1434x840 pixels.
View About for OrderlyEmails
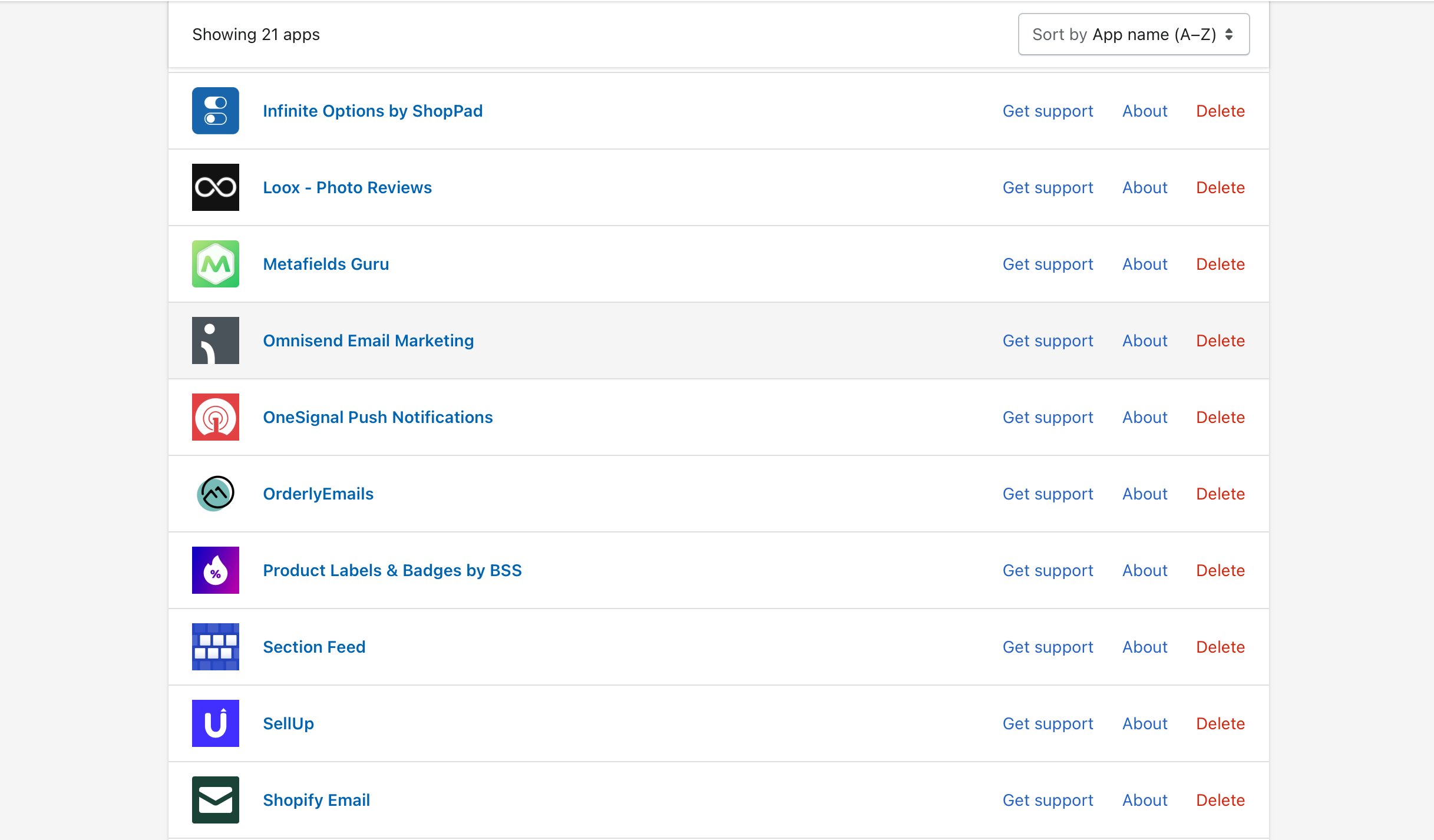tap(1145, 494)
